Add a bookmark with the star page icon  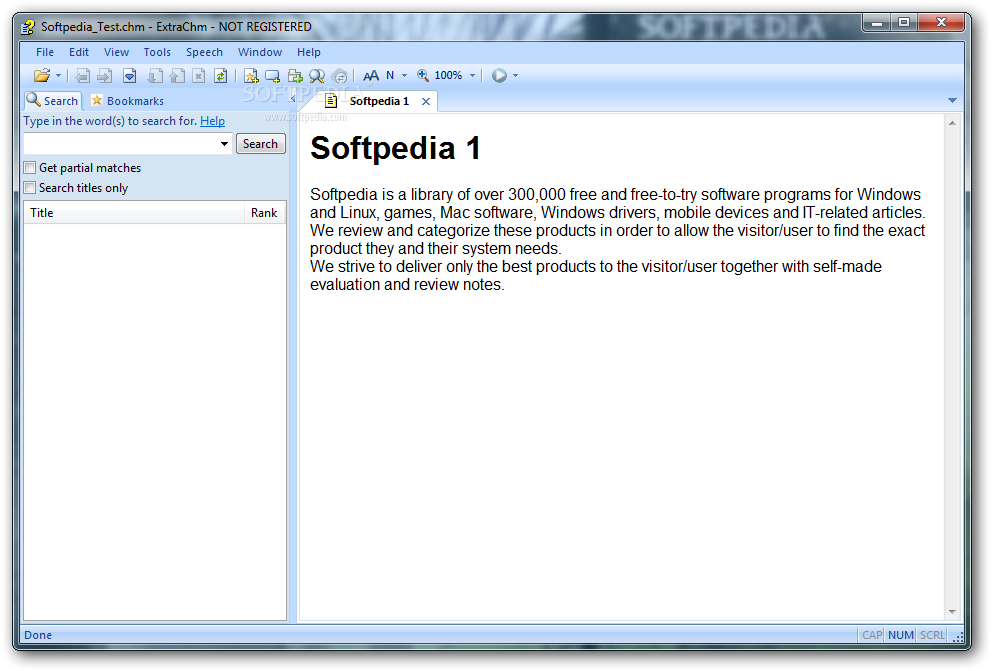(x=251, y=76)
